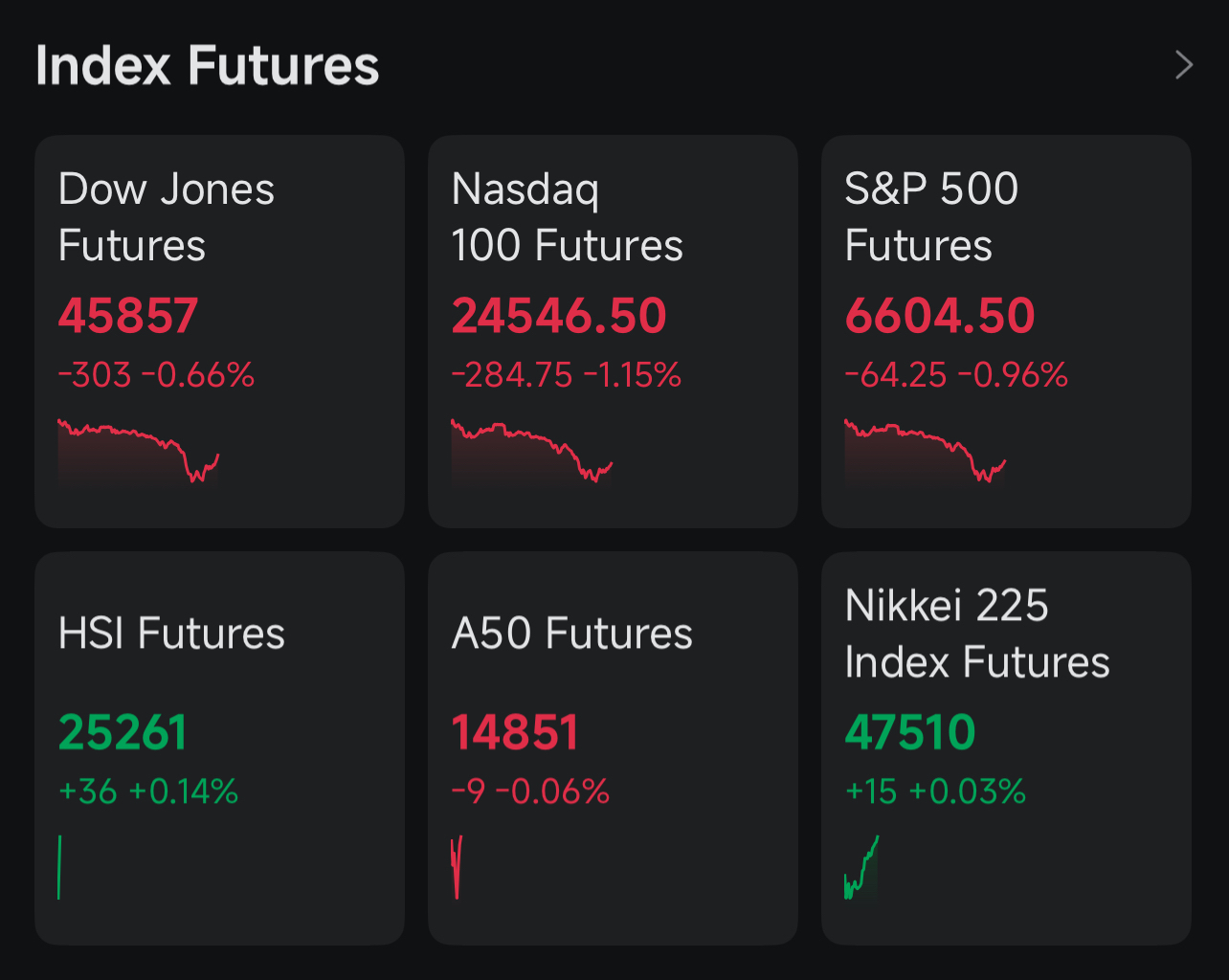This screenshot has width=1229, height=980.
Task: Select the Nasdaq price 24546.50
Action: pyautogui.click(x=559, y=316)
